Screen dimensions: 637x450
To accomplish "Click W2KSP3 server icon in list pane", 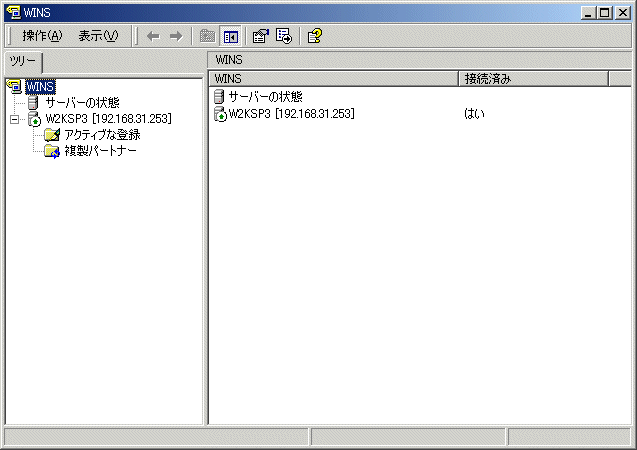I will coord(220,114).
